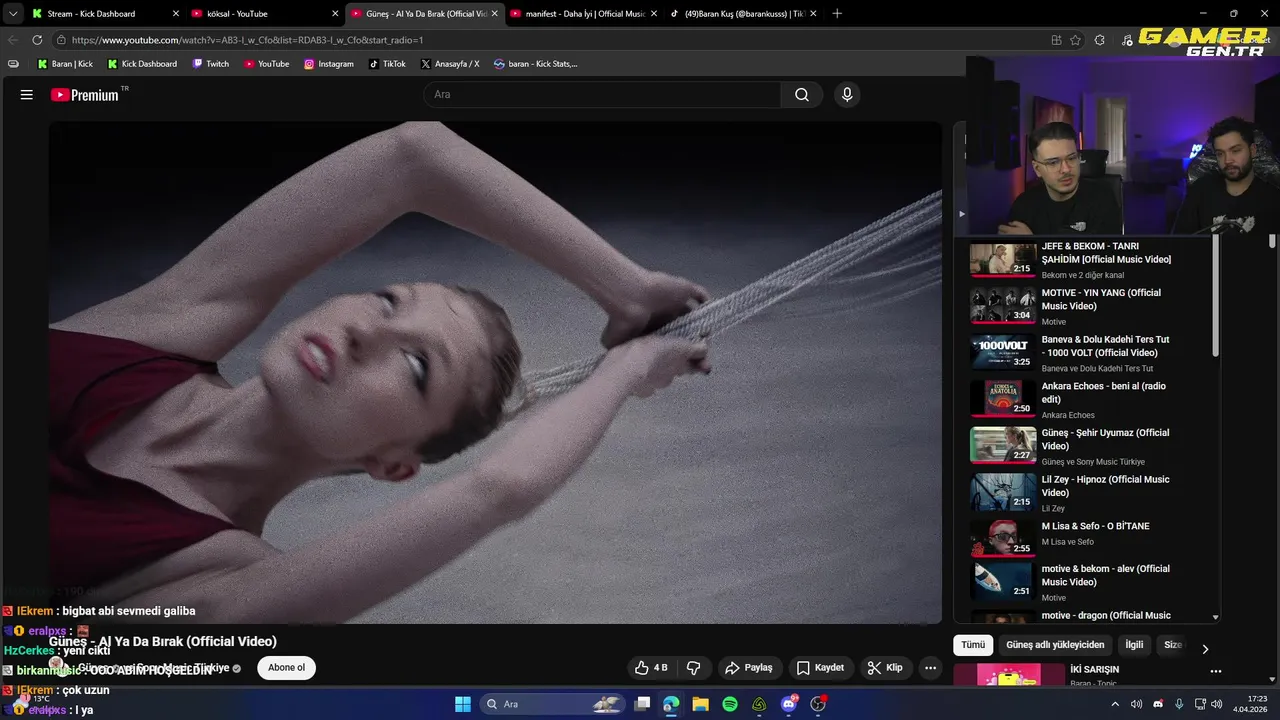The width and height of the screenshot is (1280, 720).
Task: Play the main video player
Action: 495,372
